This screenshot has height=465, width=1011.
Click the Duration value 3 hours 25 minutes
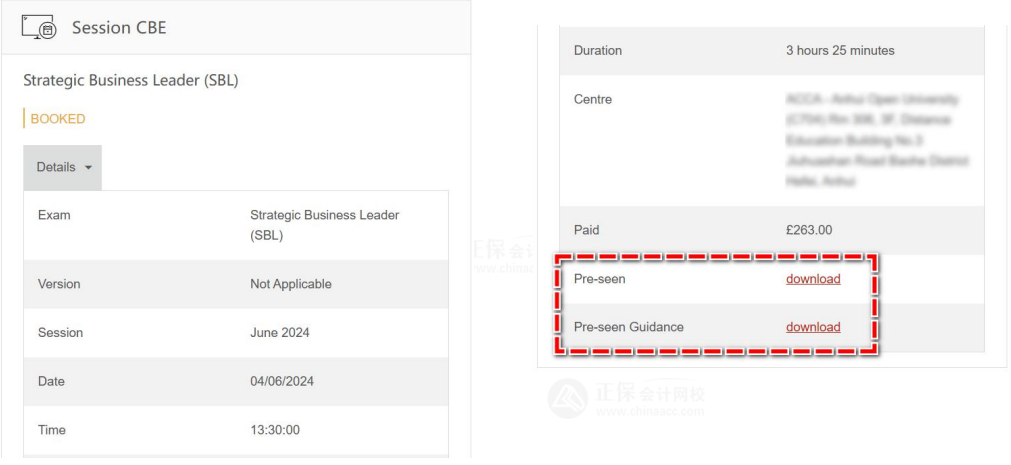[x=840, y=50]
